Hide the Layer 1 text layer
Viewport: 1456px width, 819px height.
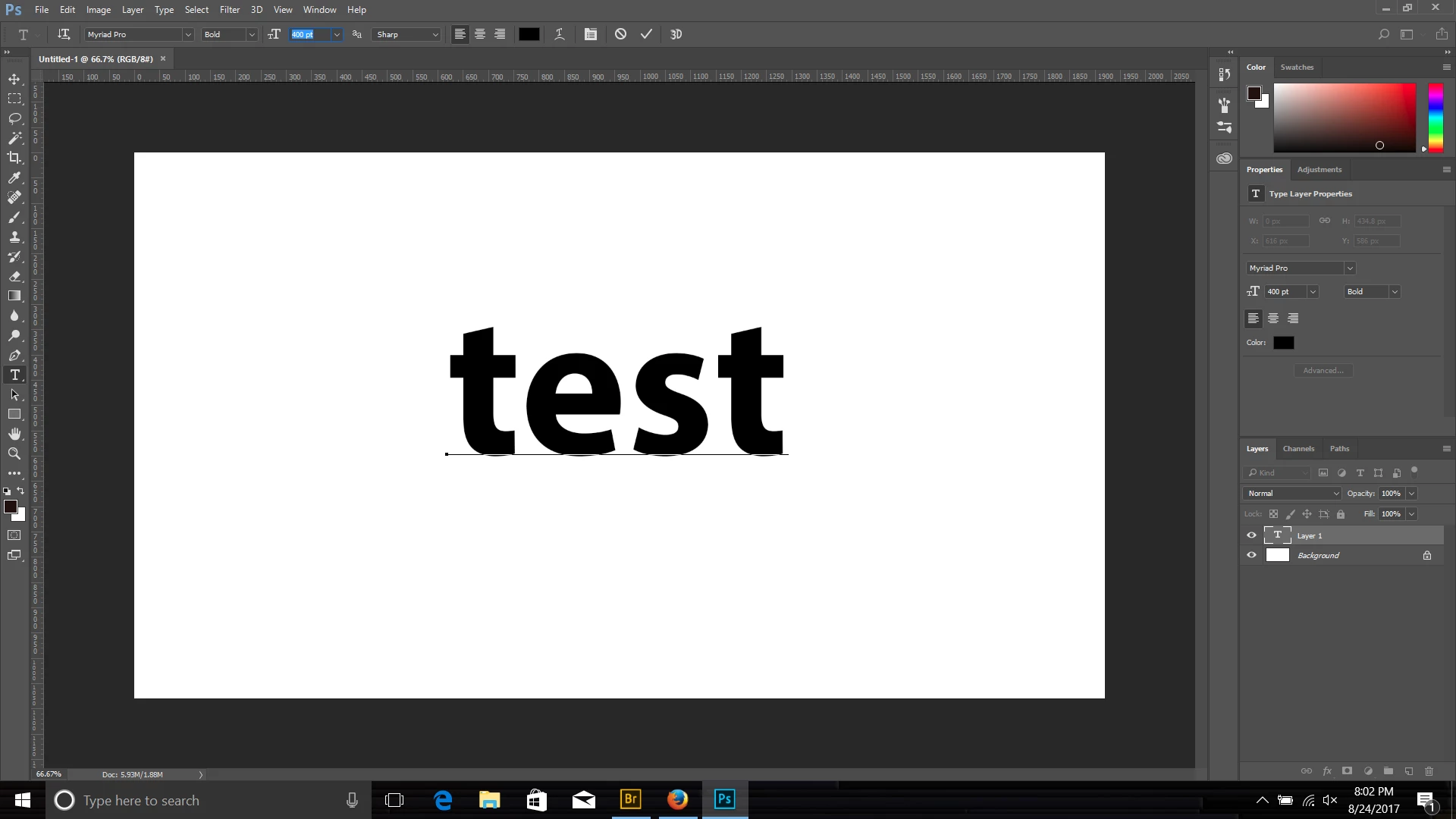pyautogui.click(x=1251, y=535)
